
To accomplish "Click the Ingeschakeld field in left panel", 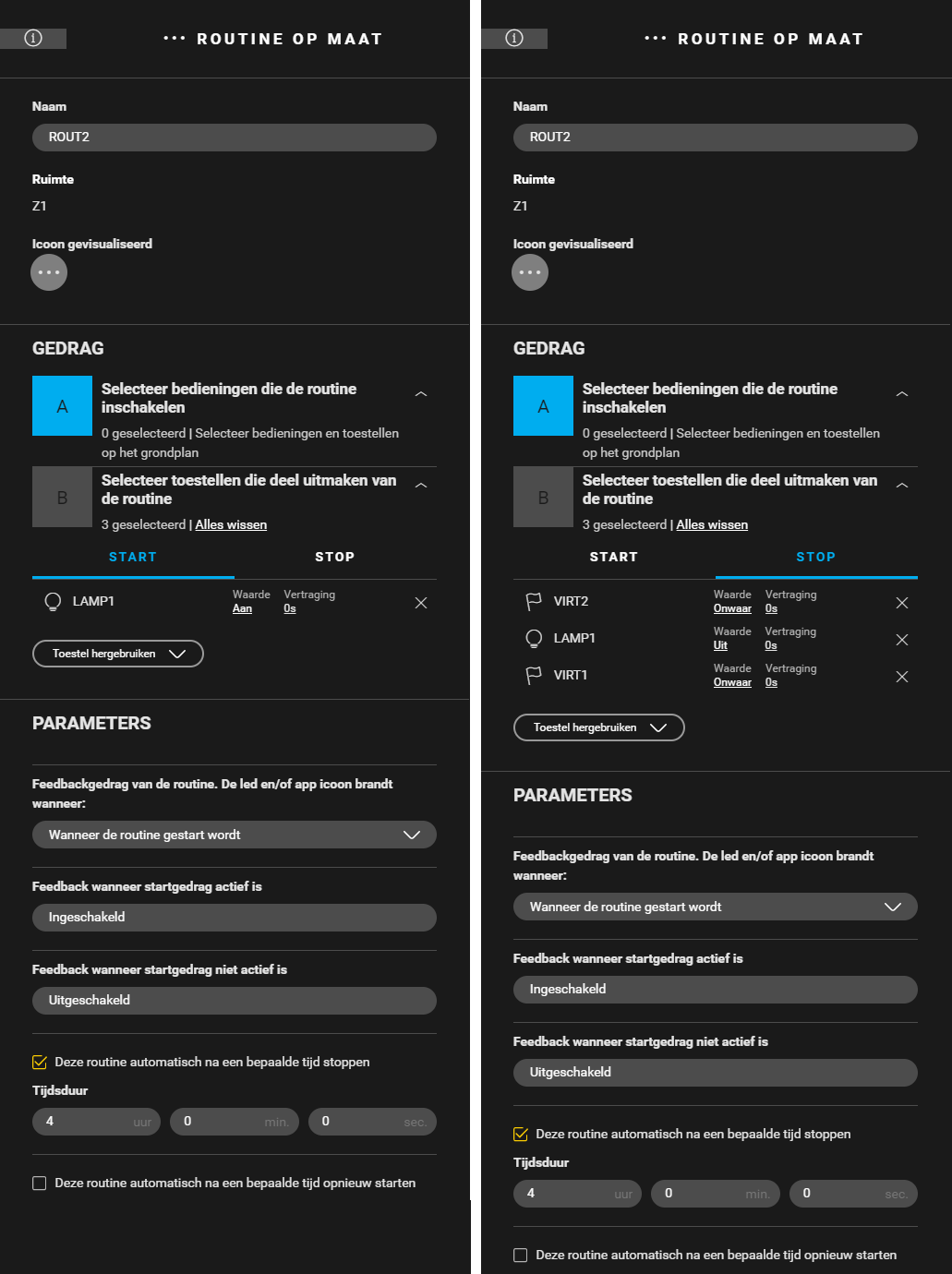I will tap(235, 918).
